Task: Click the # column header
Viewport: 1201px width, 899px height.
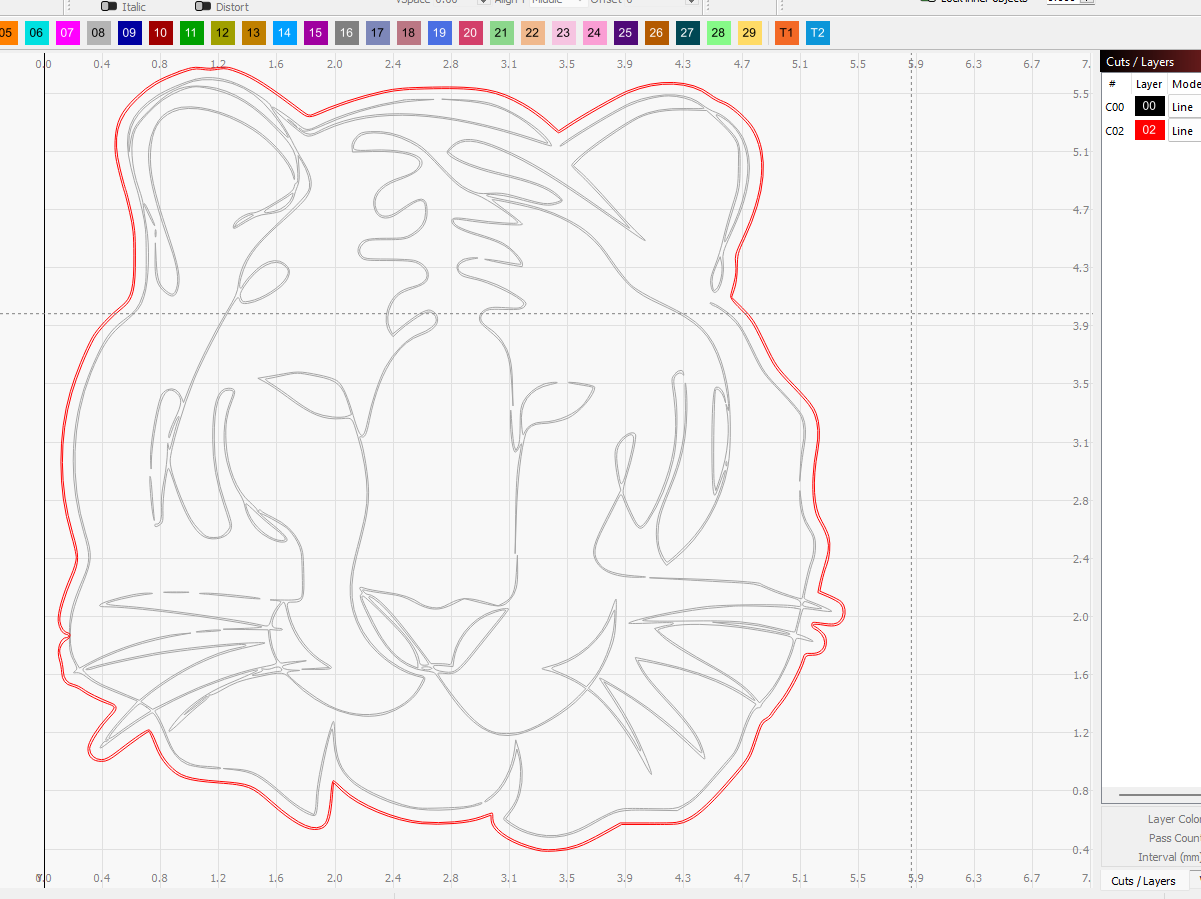Action: tap(1112, 84)
